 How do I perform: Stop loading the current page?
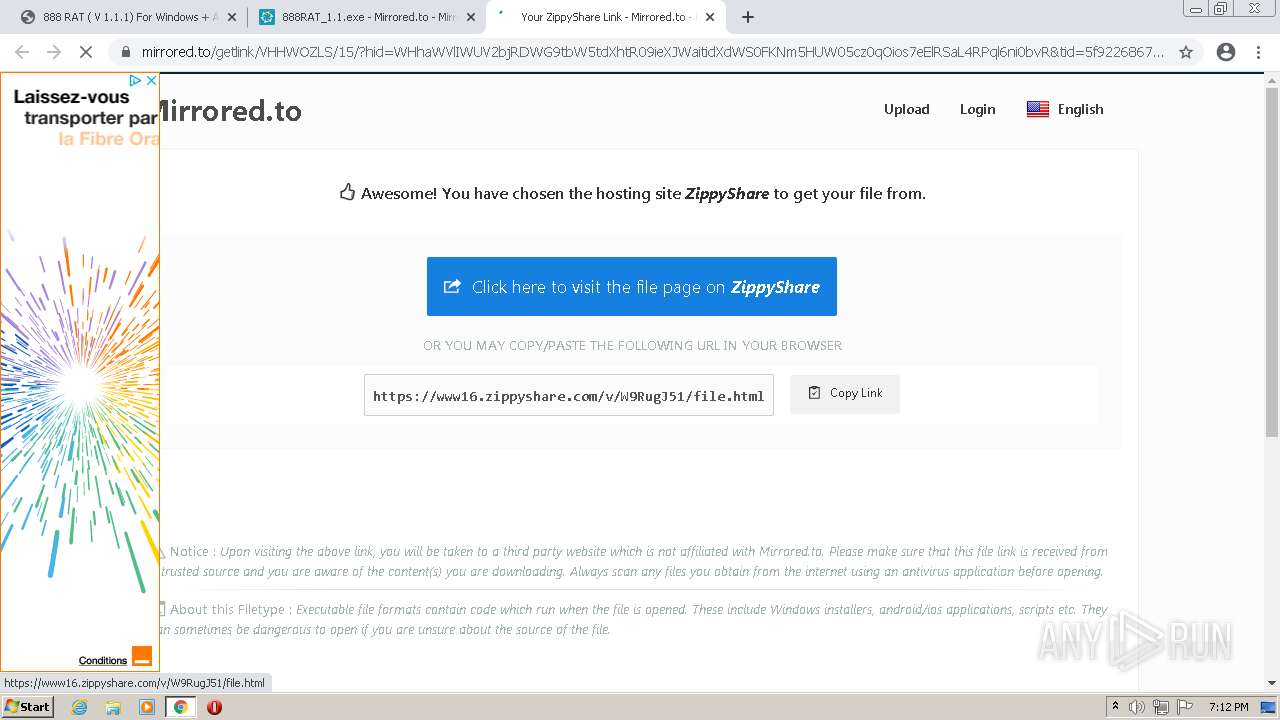[86, 52]
